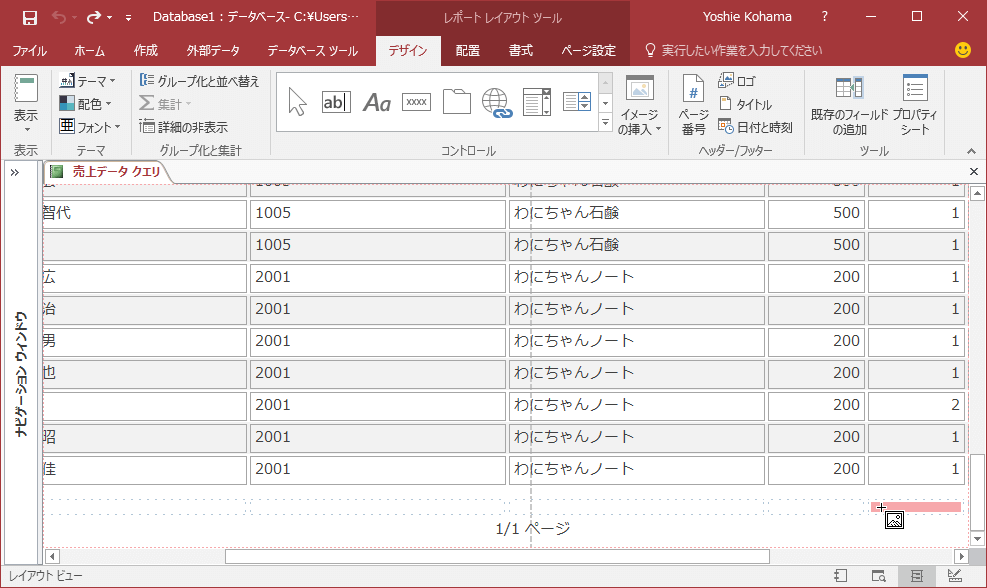987x588 pixels.
Task: Open Quick Access Toolbar customize dropdown
Action: 128,18
